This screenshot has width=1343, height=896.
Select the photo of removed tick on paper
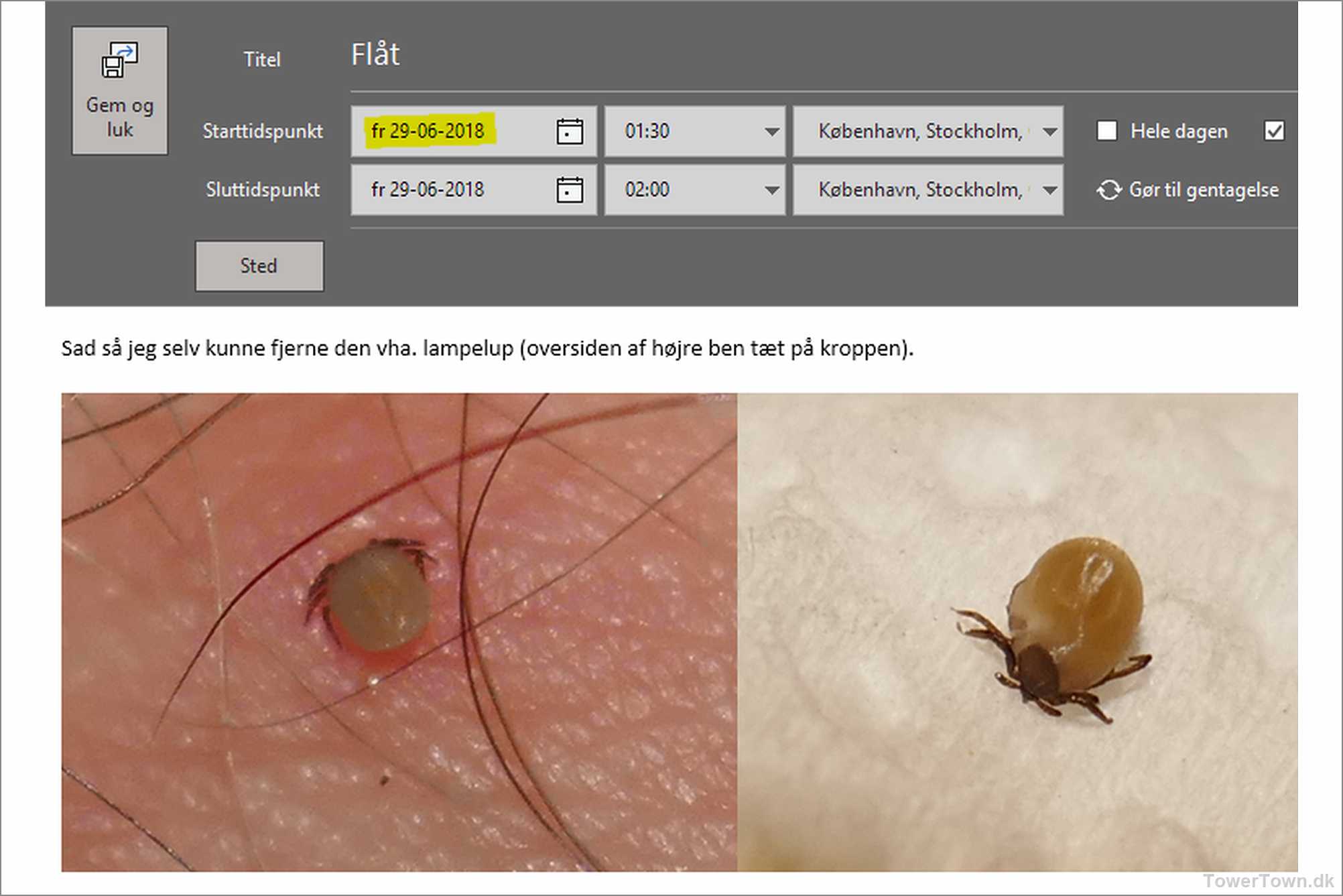coord(1017,631)
